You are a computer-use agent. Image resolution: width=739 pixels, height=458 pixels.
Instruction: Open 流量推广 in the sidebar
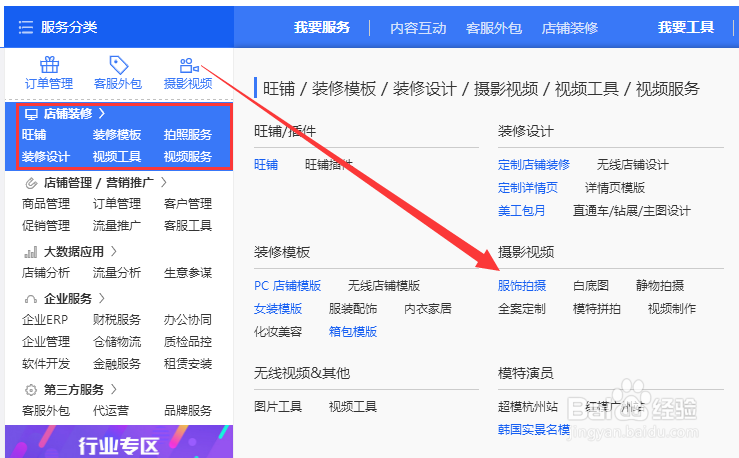tap(117, 226)
